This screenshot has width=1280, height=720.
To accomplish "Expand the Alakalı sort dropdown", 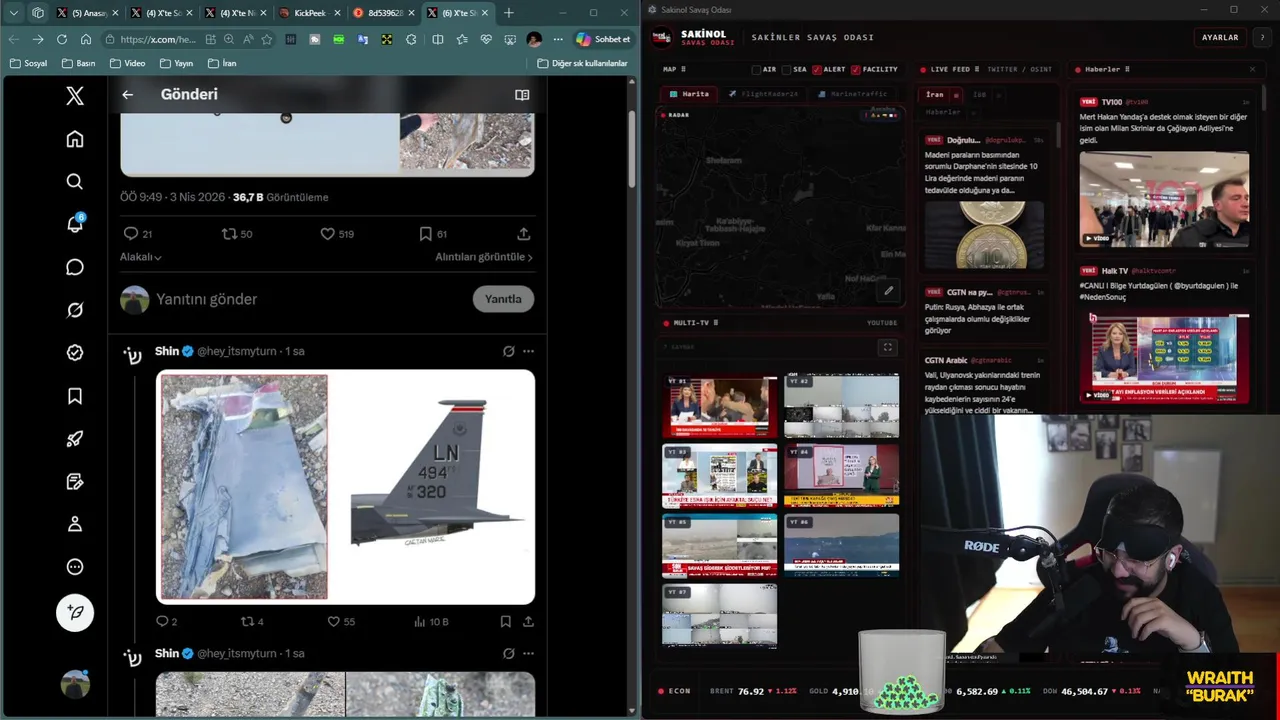I will (141, 257).
